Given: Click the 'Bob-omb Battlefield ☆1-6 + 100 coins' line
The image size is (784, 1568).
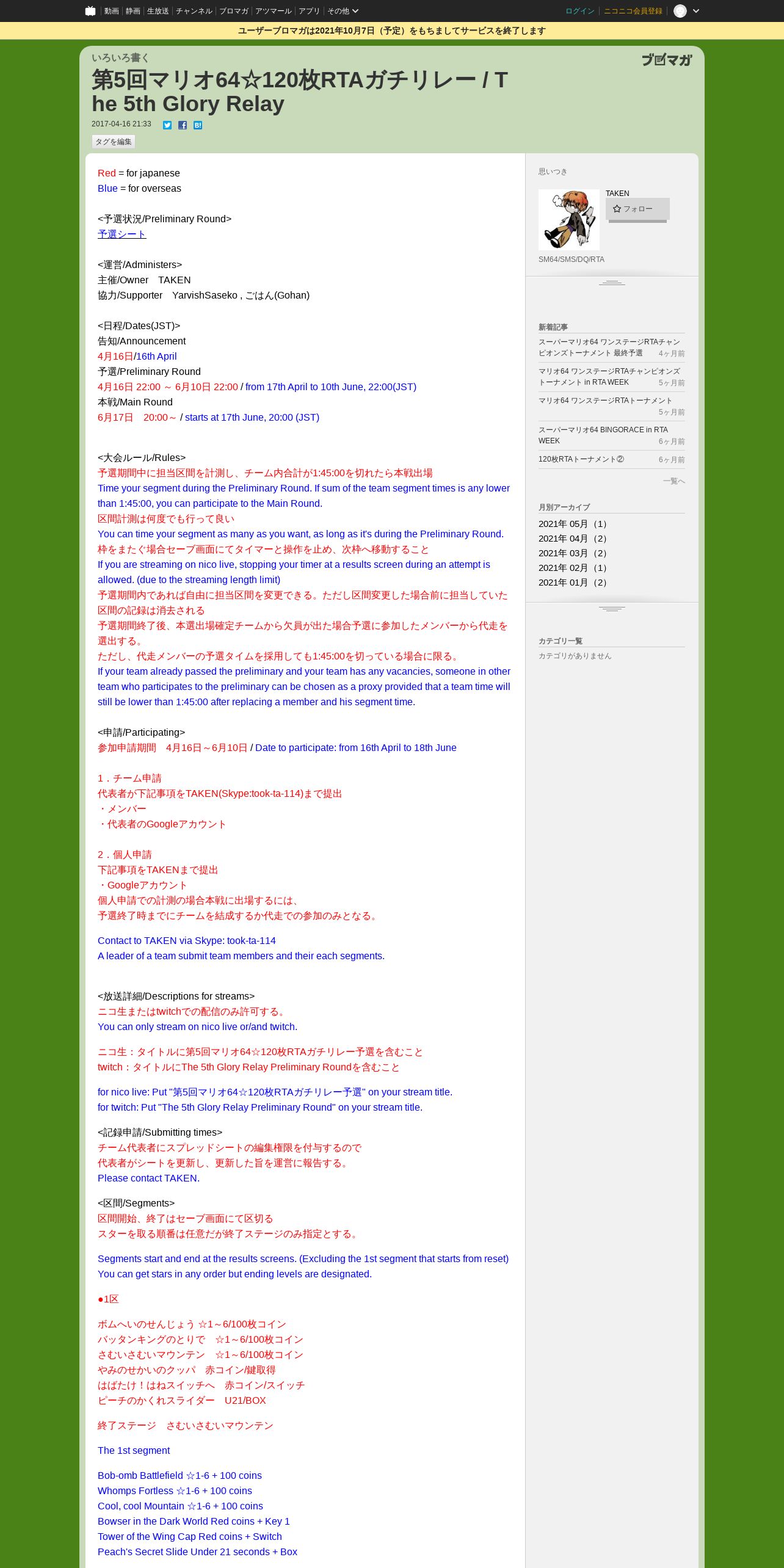Looking at the screenshot, I should pos(180,1476).
